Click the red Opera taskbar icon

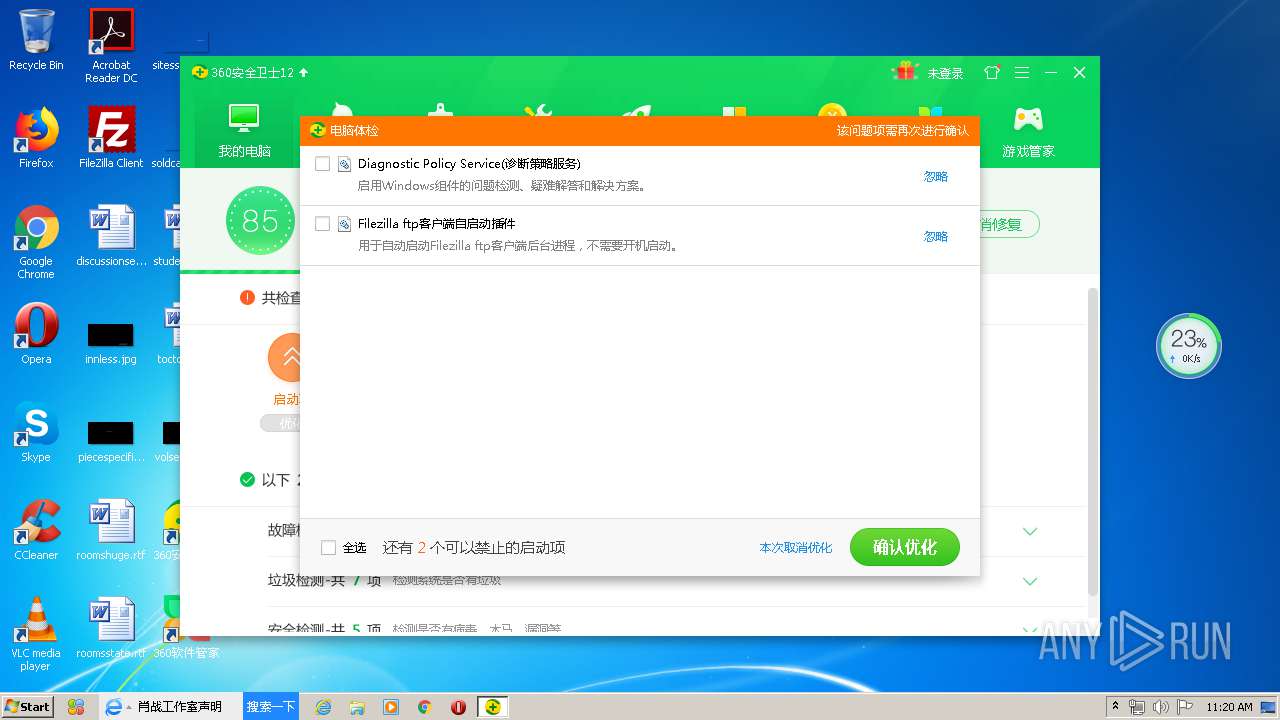(458, 707)
